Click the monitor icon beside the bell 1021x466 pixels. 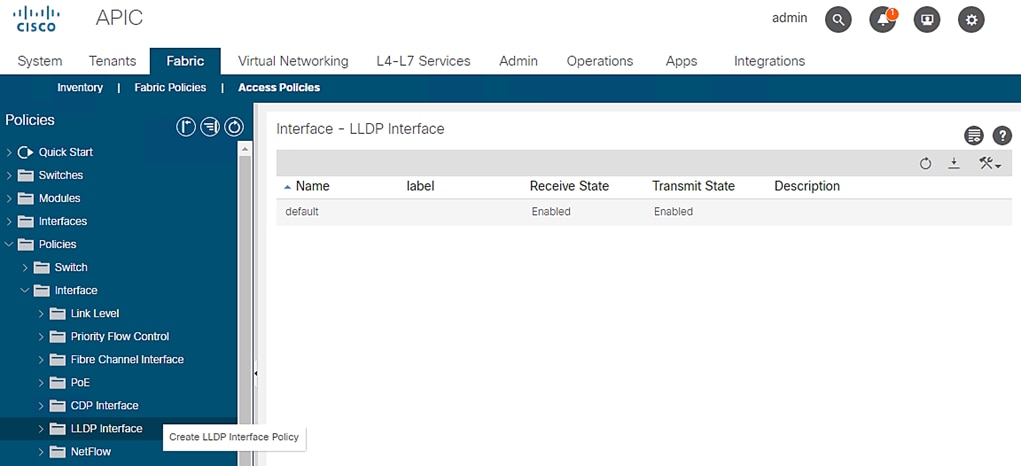pyautogui.click(x=927, y=19)
